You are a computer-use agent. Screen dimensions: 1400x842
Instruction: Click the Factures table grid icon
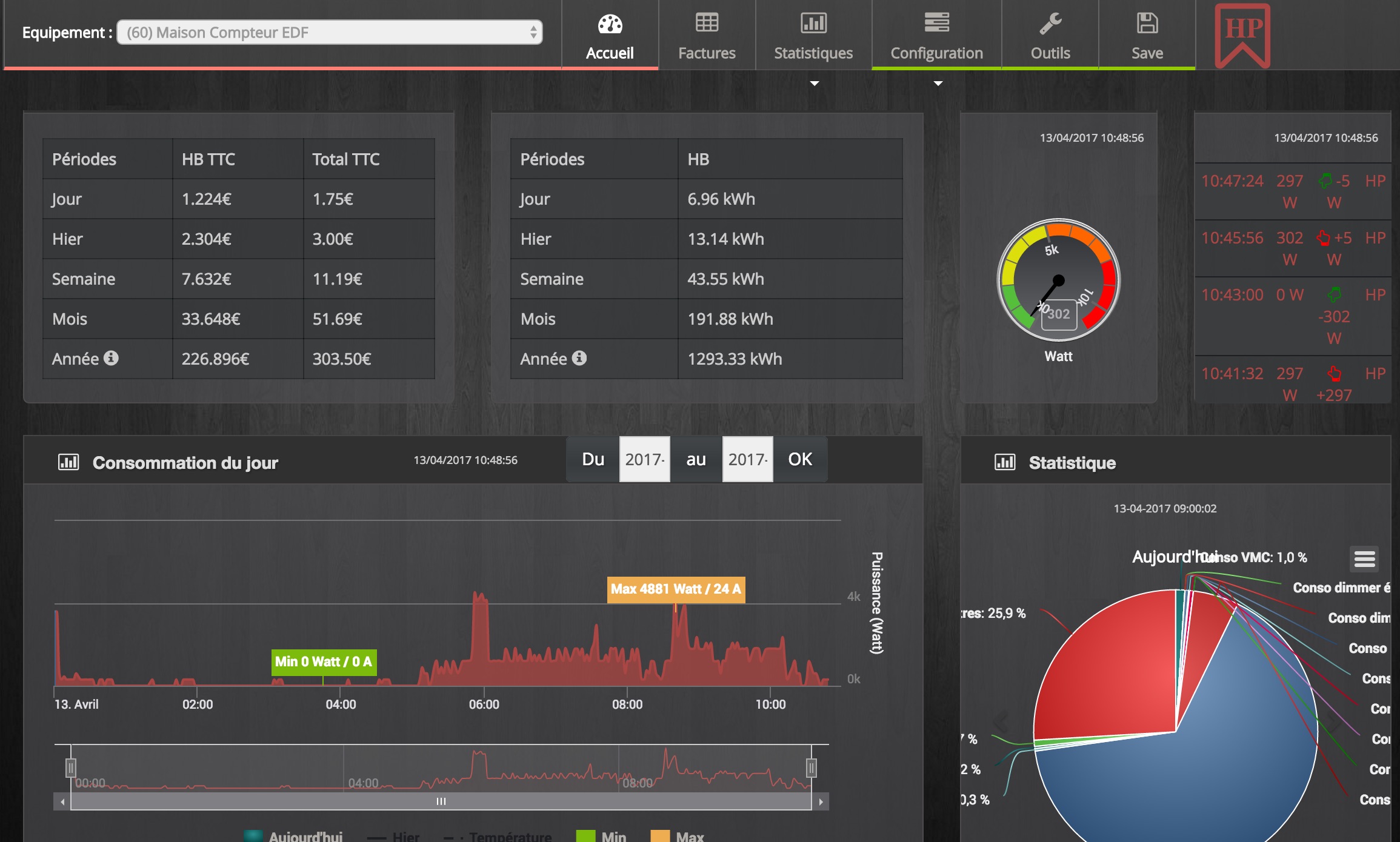pyautogui.click(x=707, y=22)
